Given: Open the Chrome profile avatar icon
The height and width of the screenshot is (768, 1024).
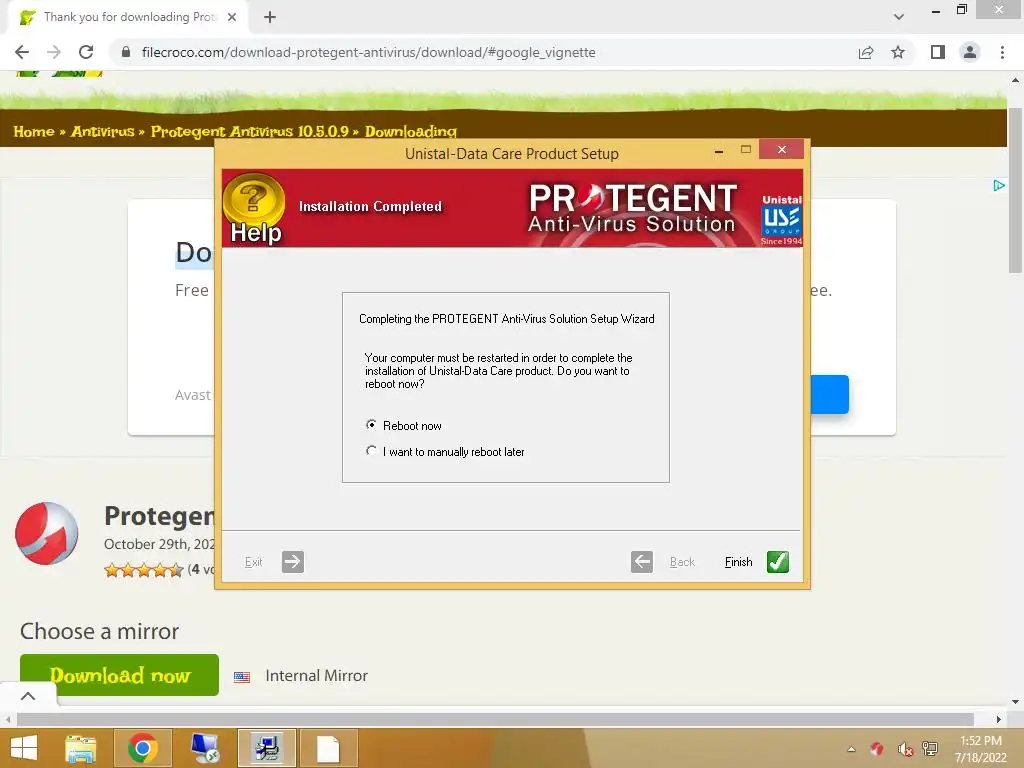Looking at the screenshot, I should pyautogui.click(x=970, y=52).
